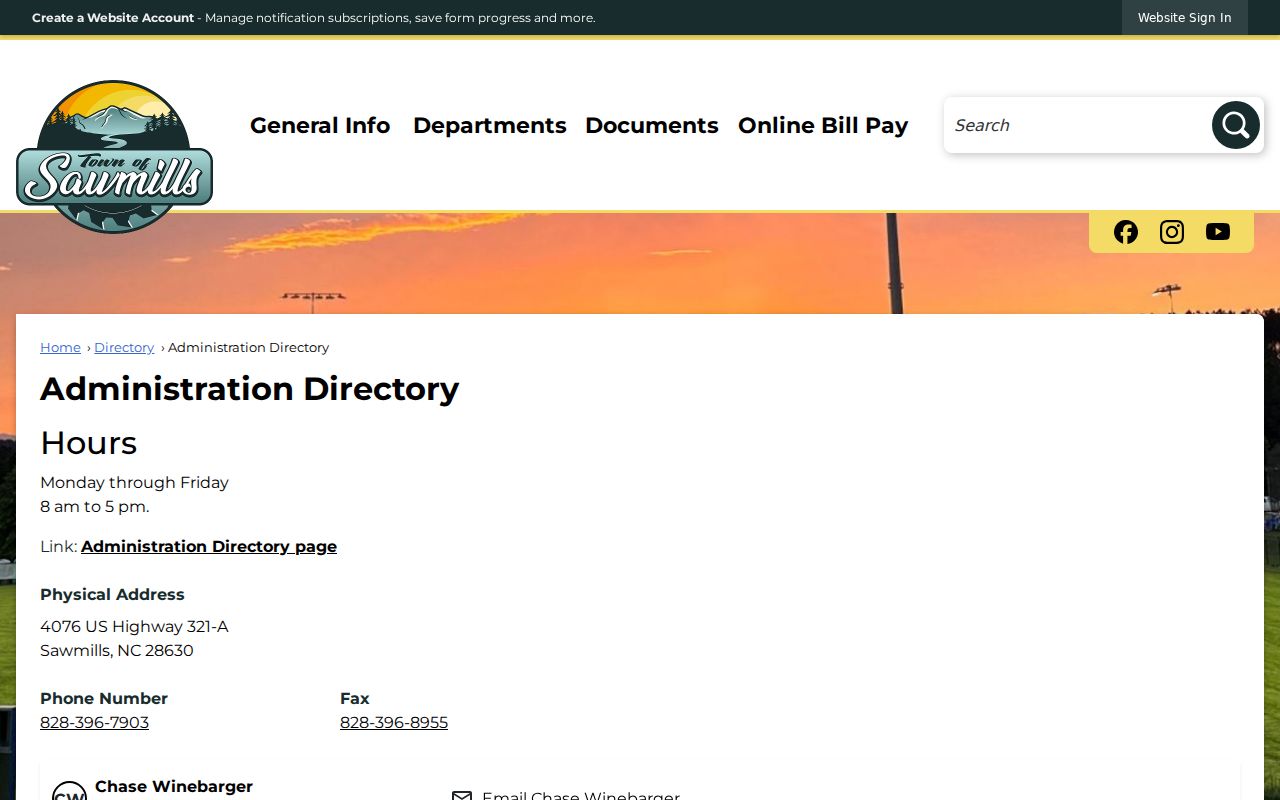This screenshot has height=800, width=1280.
Task: Click the Sawmills, NC 28630 text
Action: coord(117,650)
